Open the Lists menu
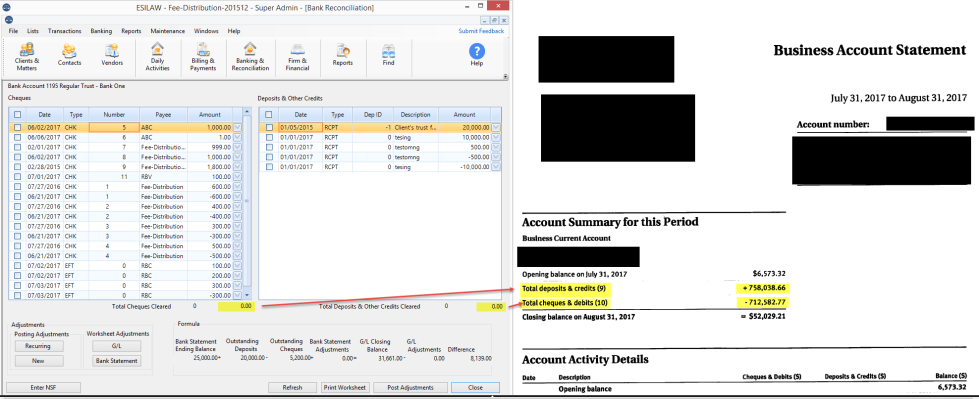Screen dimensions: 979x399 click(x=33, y=31)
